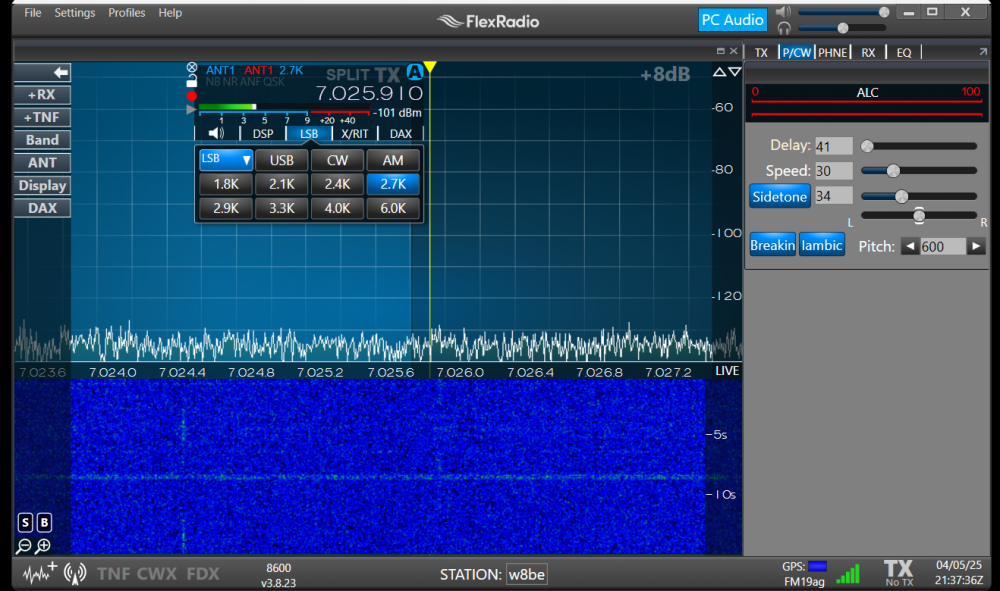Adjust the CW Speed slider

coord(918,171)
